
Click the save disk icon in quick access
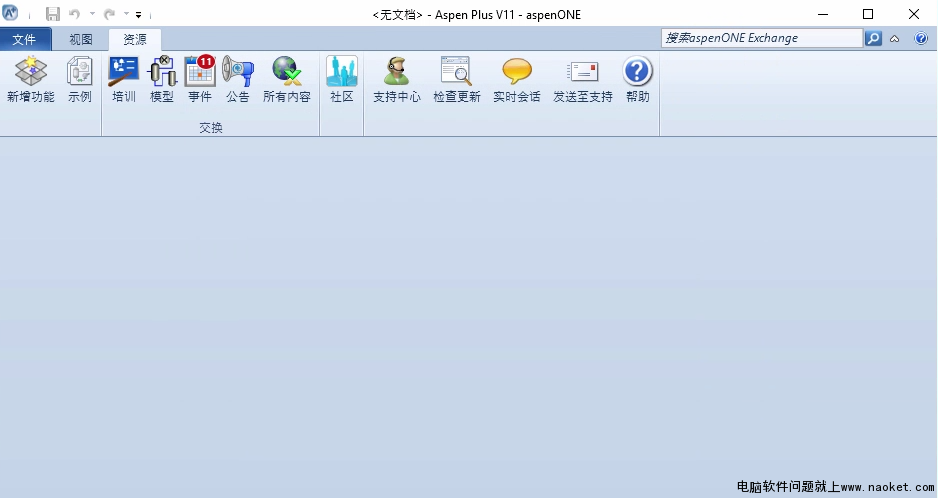[x=53, y=14]
